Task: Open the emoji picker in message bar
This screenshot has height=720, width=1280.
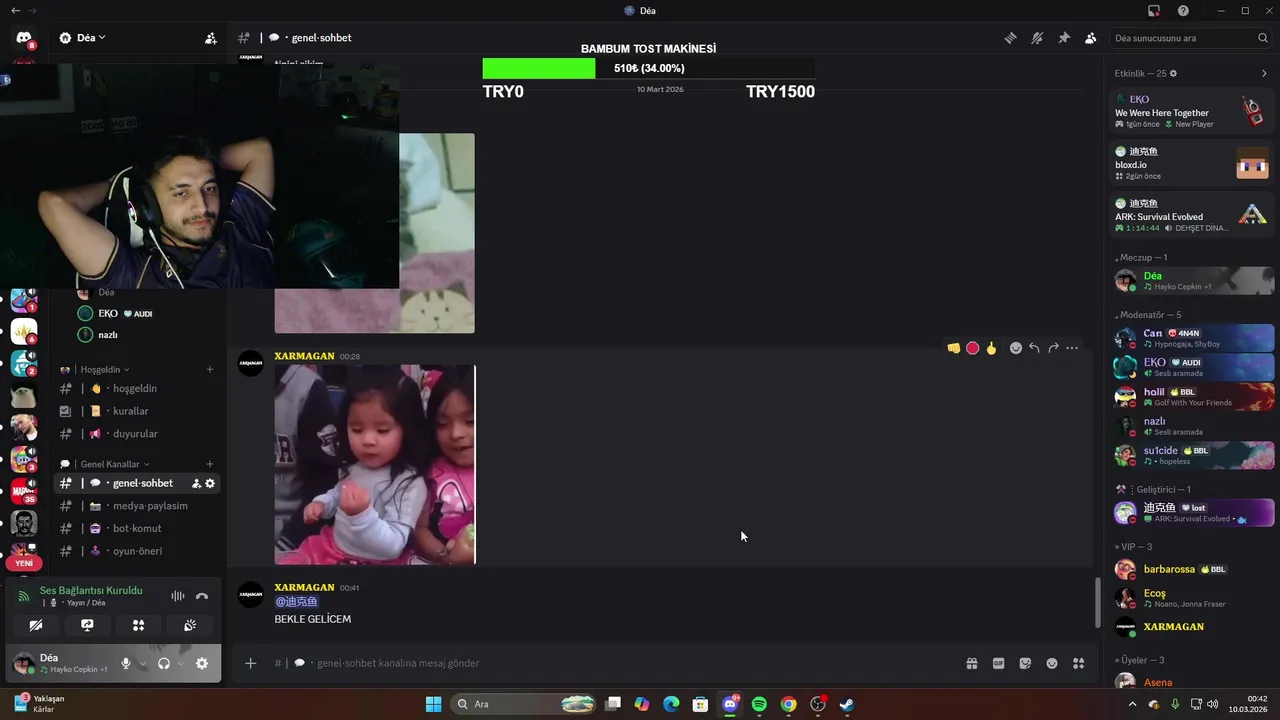Action: coord(1052,663)
